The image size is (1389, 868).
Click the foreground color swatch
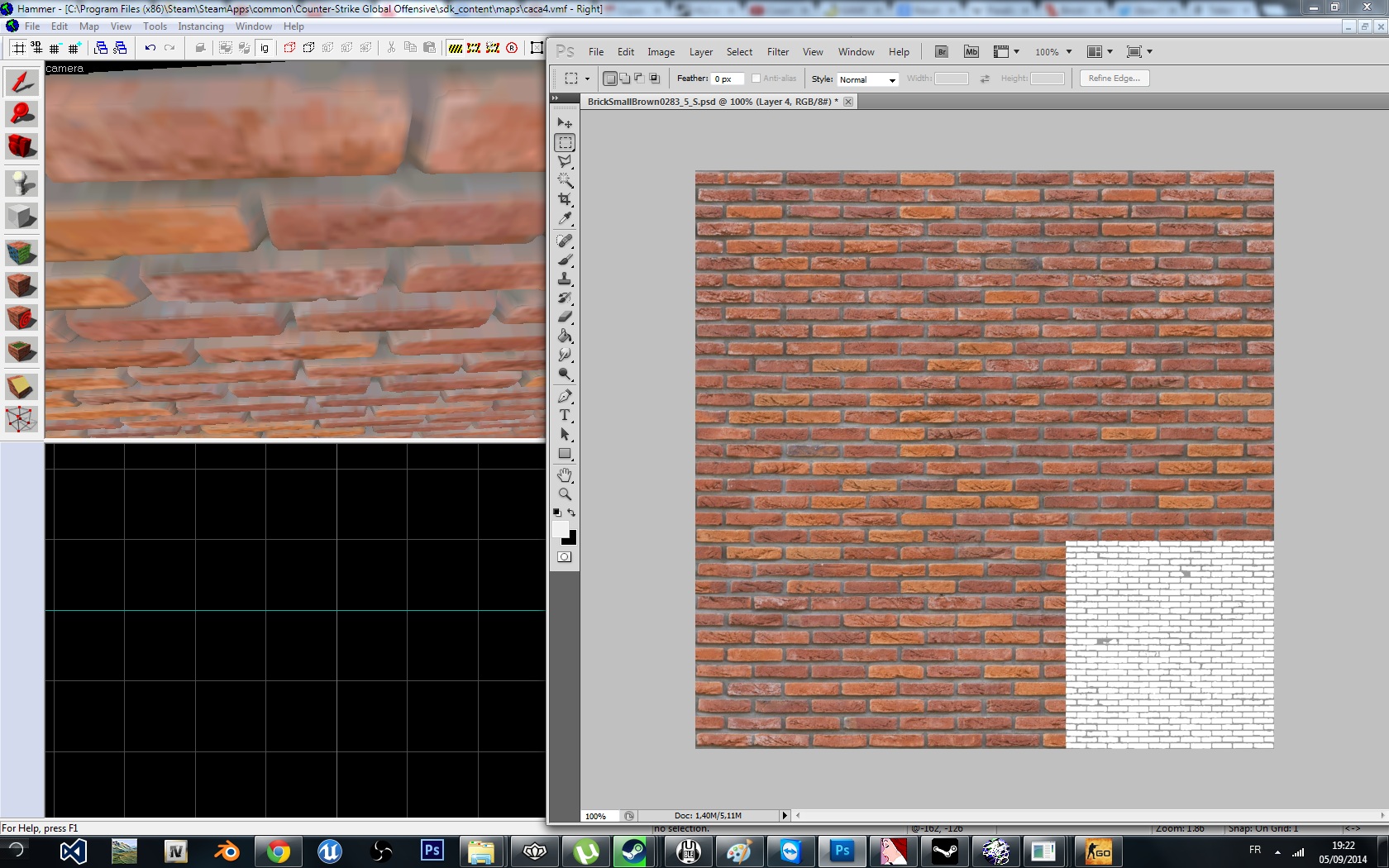click(561, 529)
